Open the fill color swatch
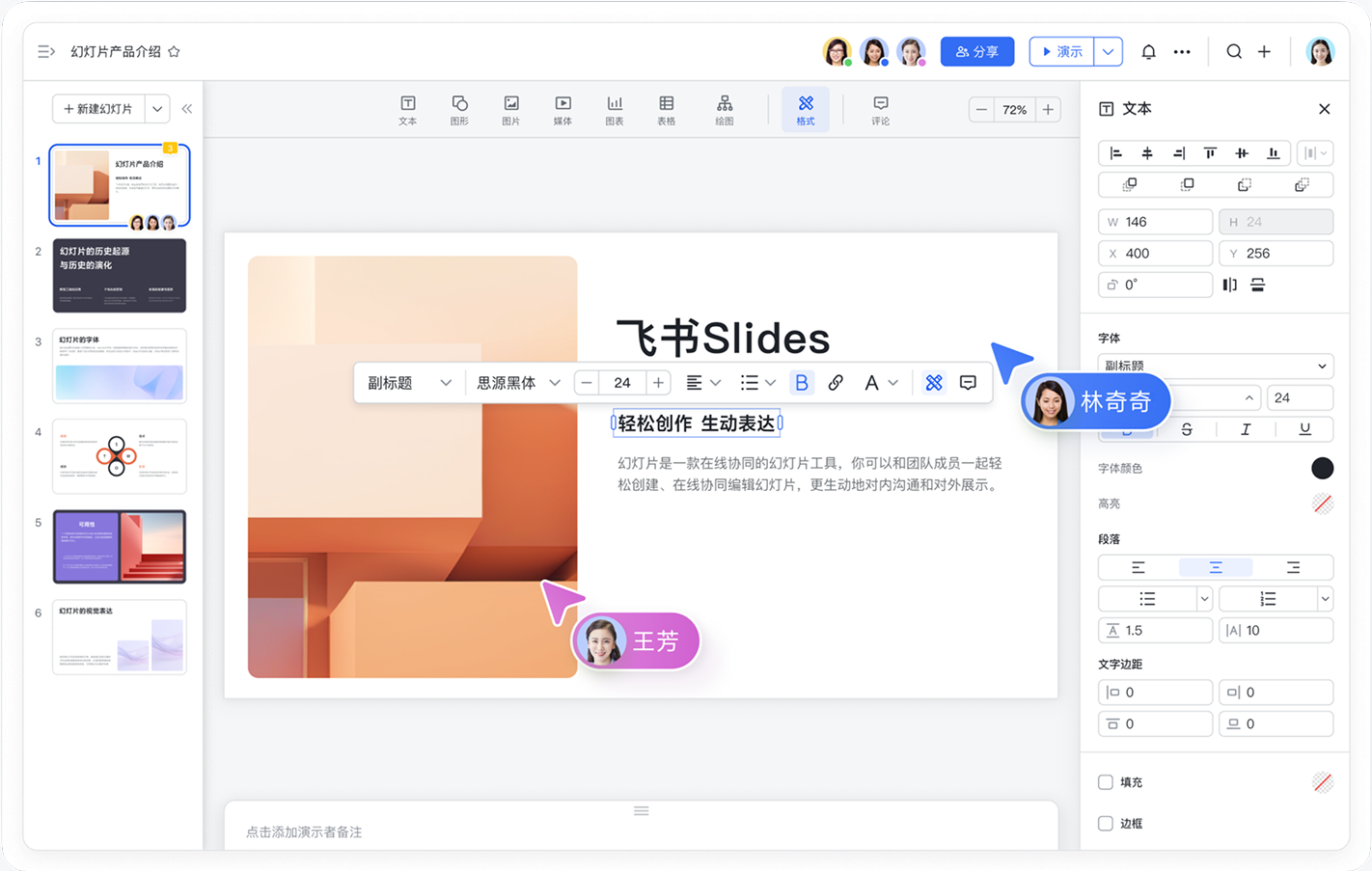Screen dimensions: 1372x871 (1323, 782)
